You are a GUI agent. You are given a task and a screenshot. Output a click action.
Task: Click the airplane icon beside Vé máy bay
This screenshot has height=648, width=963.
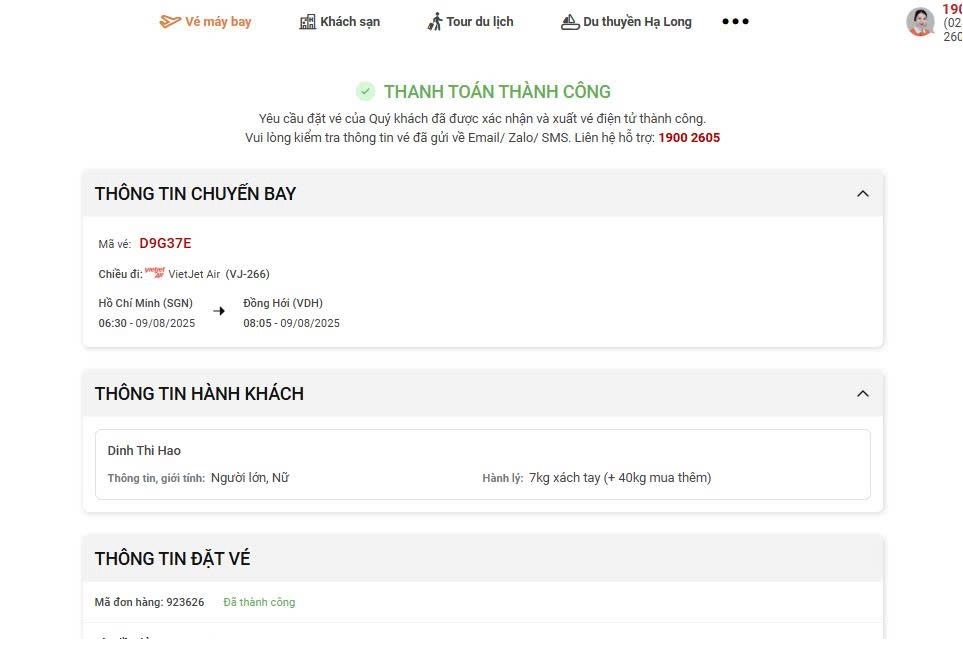coord(170,21)
